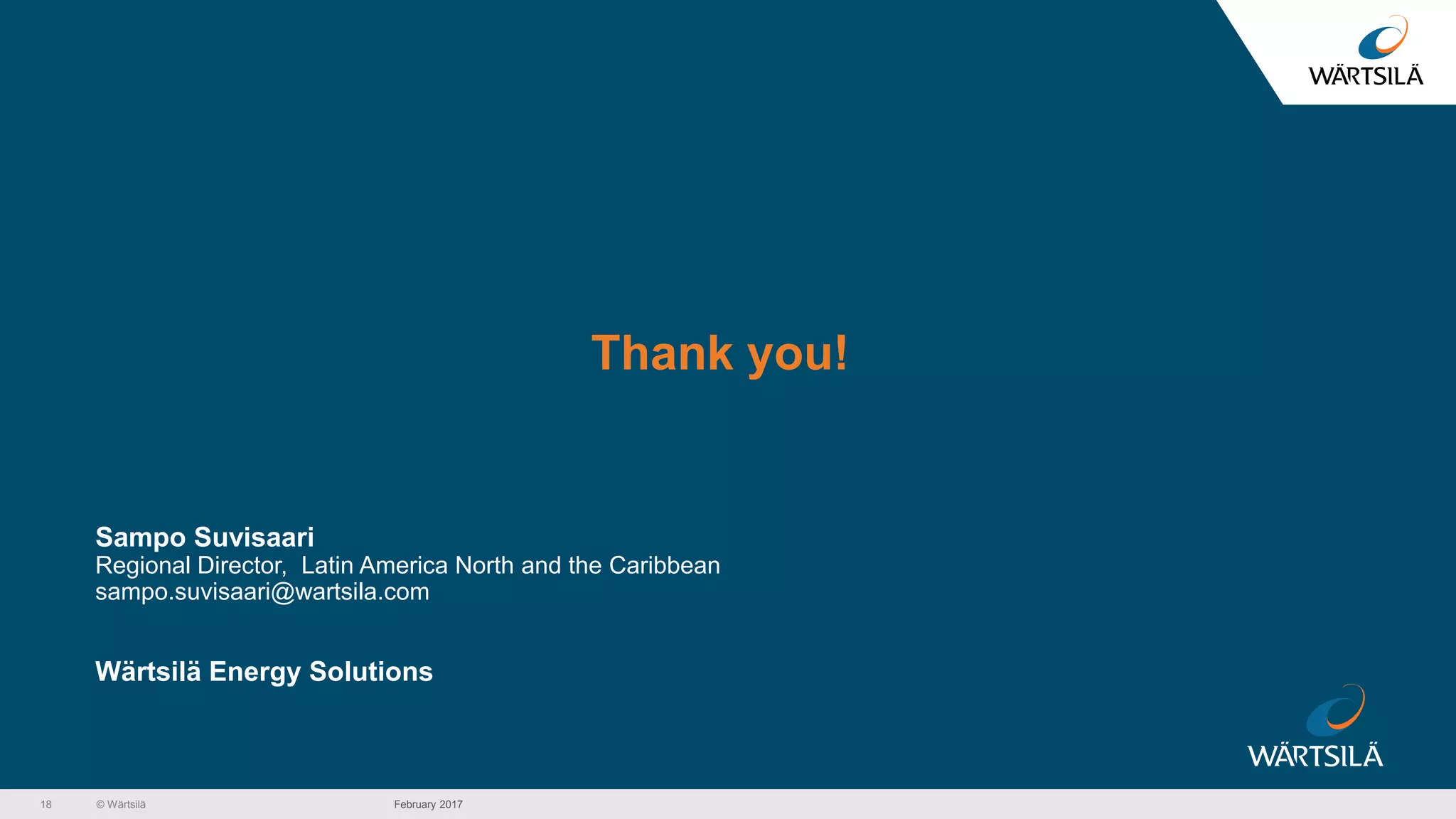Open the sampo.suvisaari@wartsila.com email address
Viewport: 1456px width, 819px height.
point(262,591)
